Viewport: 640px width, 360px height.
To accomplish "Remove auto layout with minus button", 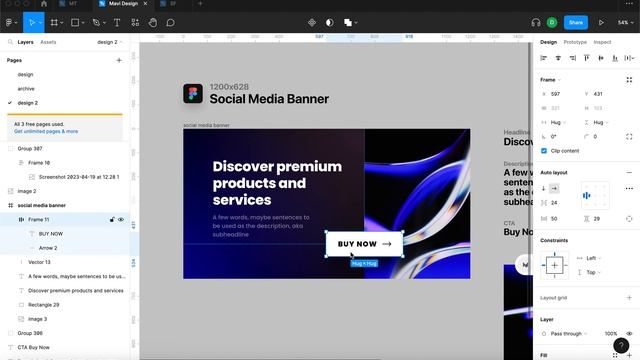I will click(x=629, y=173).
